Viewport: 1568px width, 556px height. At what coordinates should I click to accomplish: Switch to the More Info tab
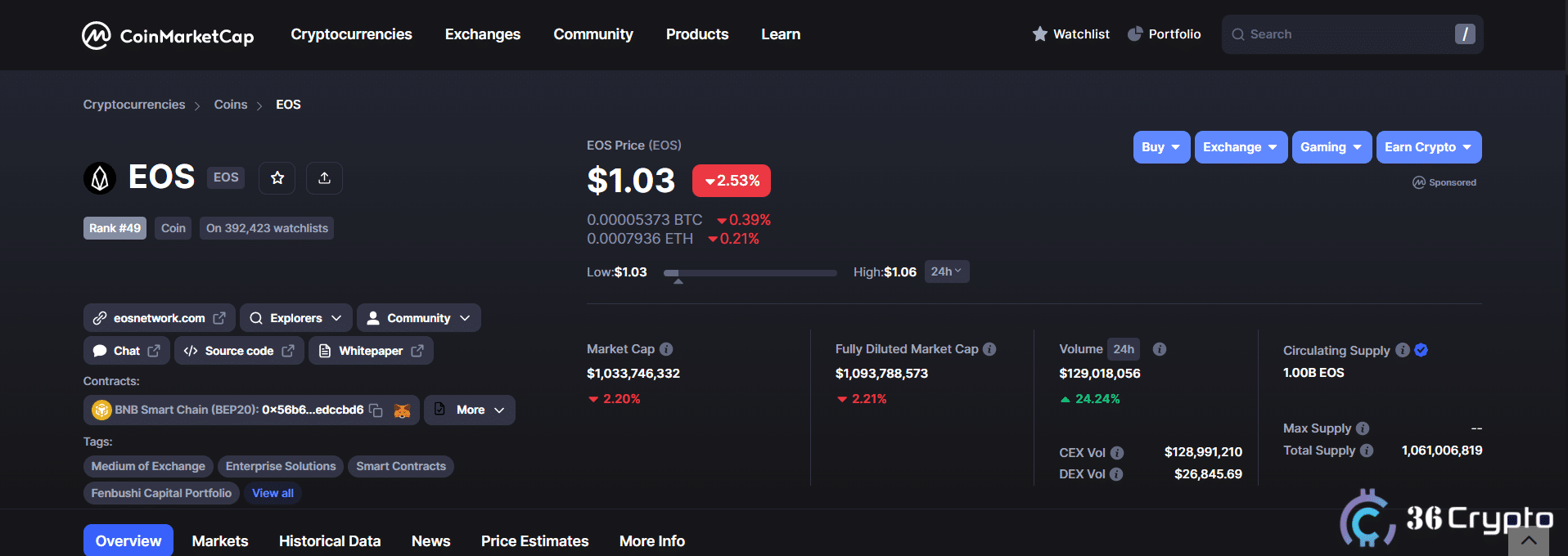[x=652, y=541]
